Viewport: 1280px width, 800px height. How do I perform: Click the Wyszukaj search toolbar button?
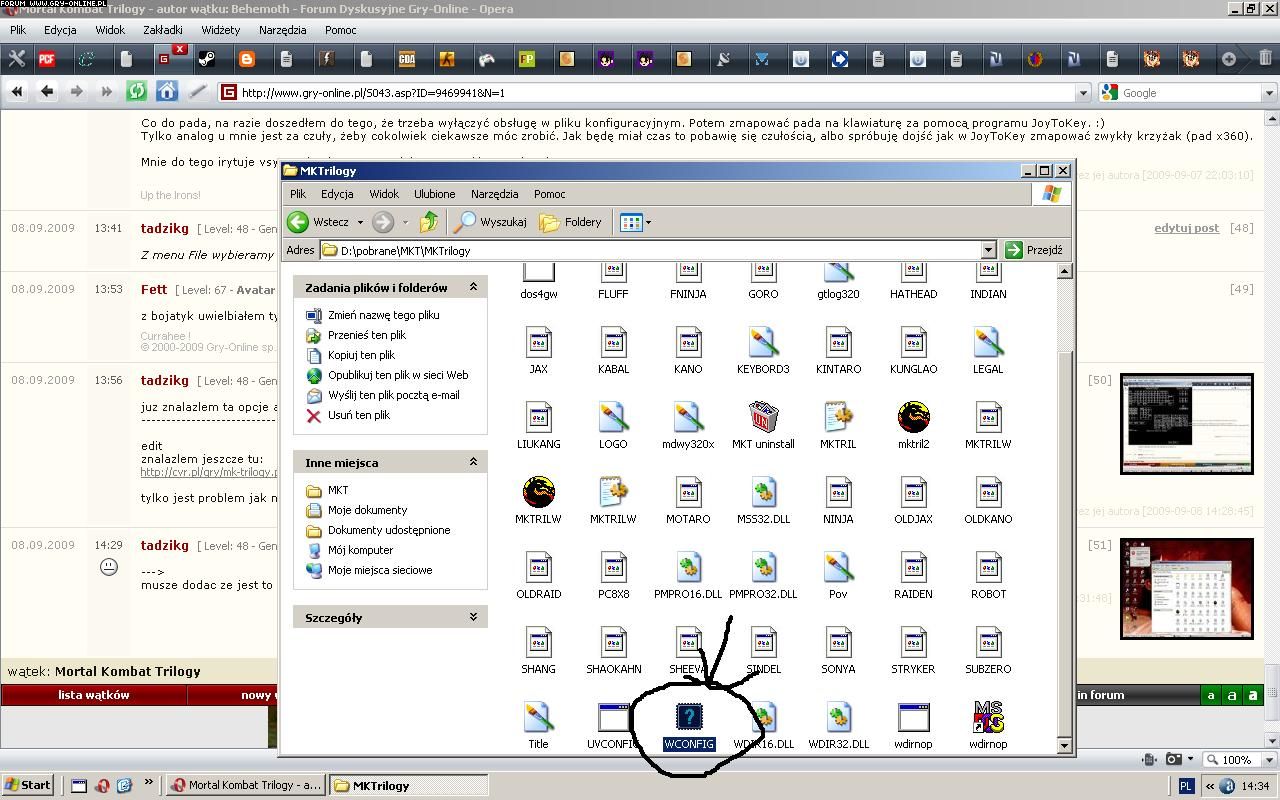tap(491, 222)
